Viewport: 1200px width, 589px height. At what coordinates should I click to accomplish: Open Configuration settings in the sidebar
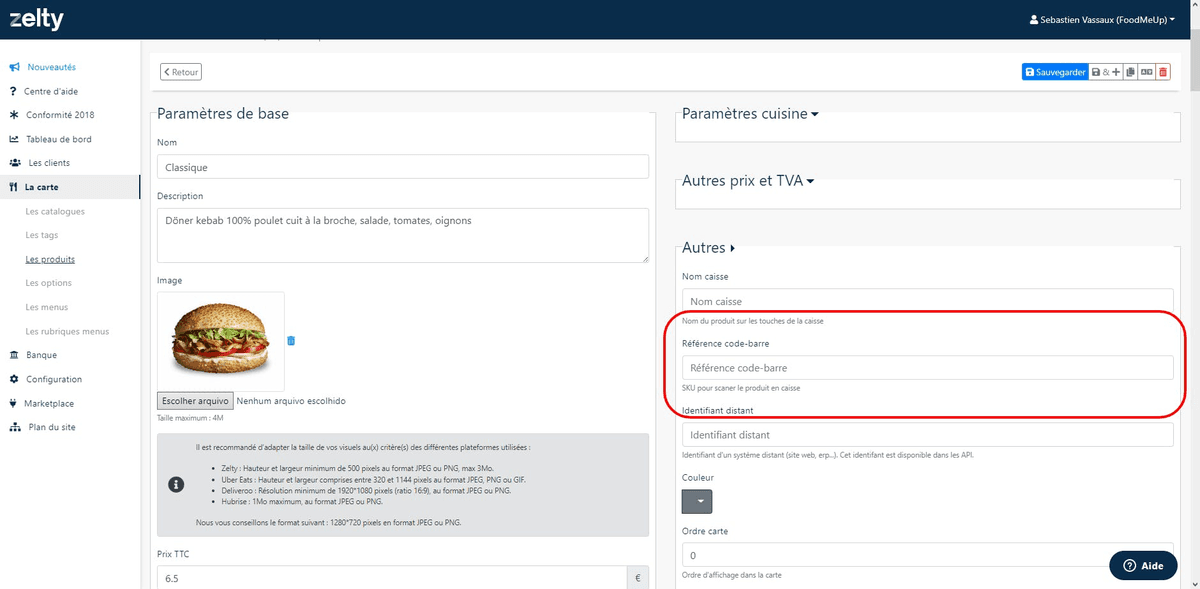pyautogui.click(x=53, y=379)
